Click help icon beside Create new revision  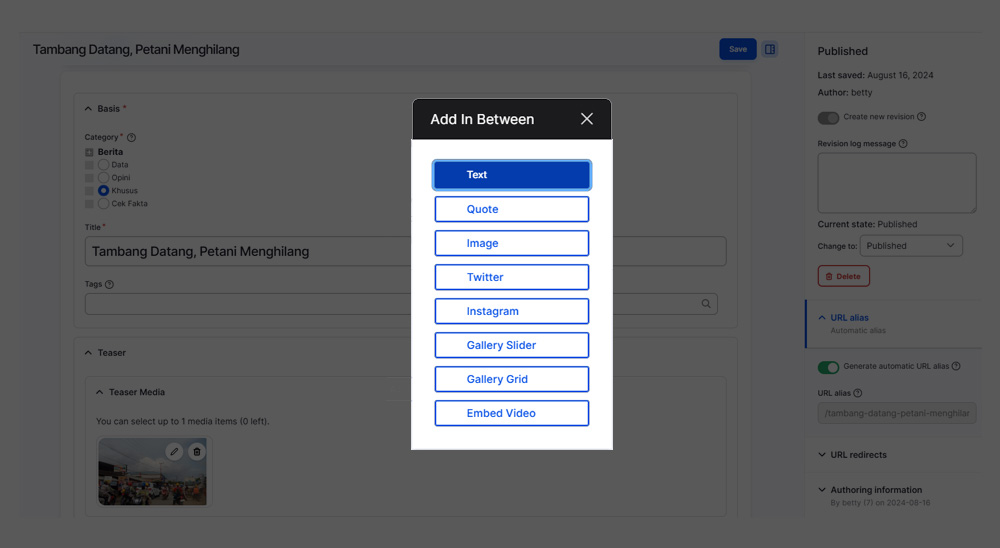(x=921, y=117)
